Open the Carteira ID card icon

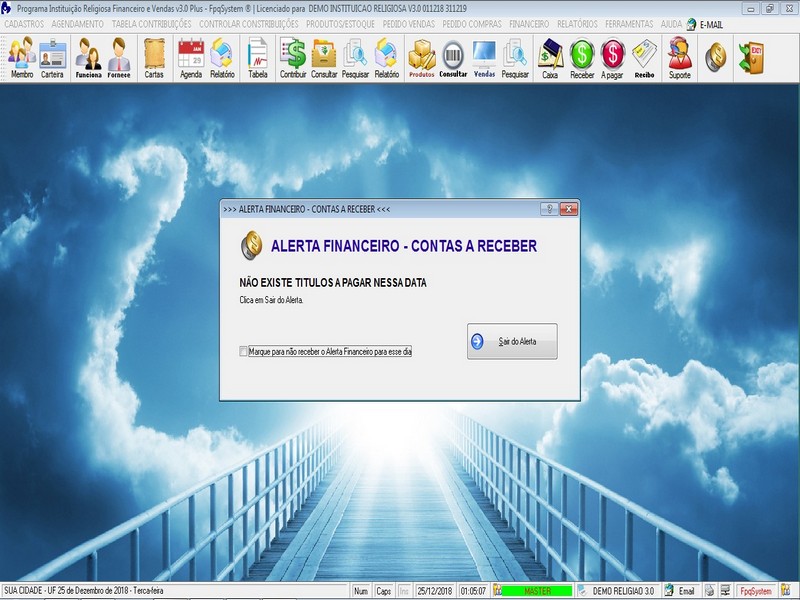click(x=53, y=58)
